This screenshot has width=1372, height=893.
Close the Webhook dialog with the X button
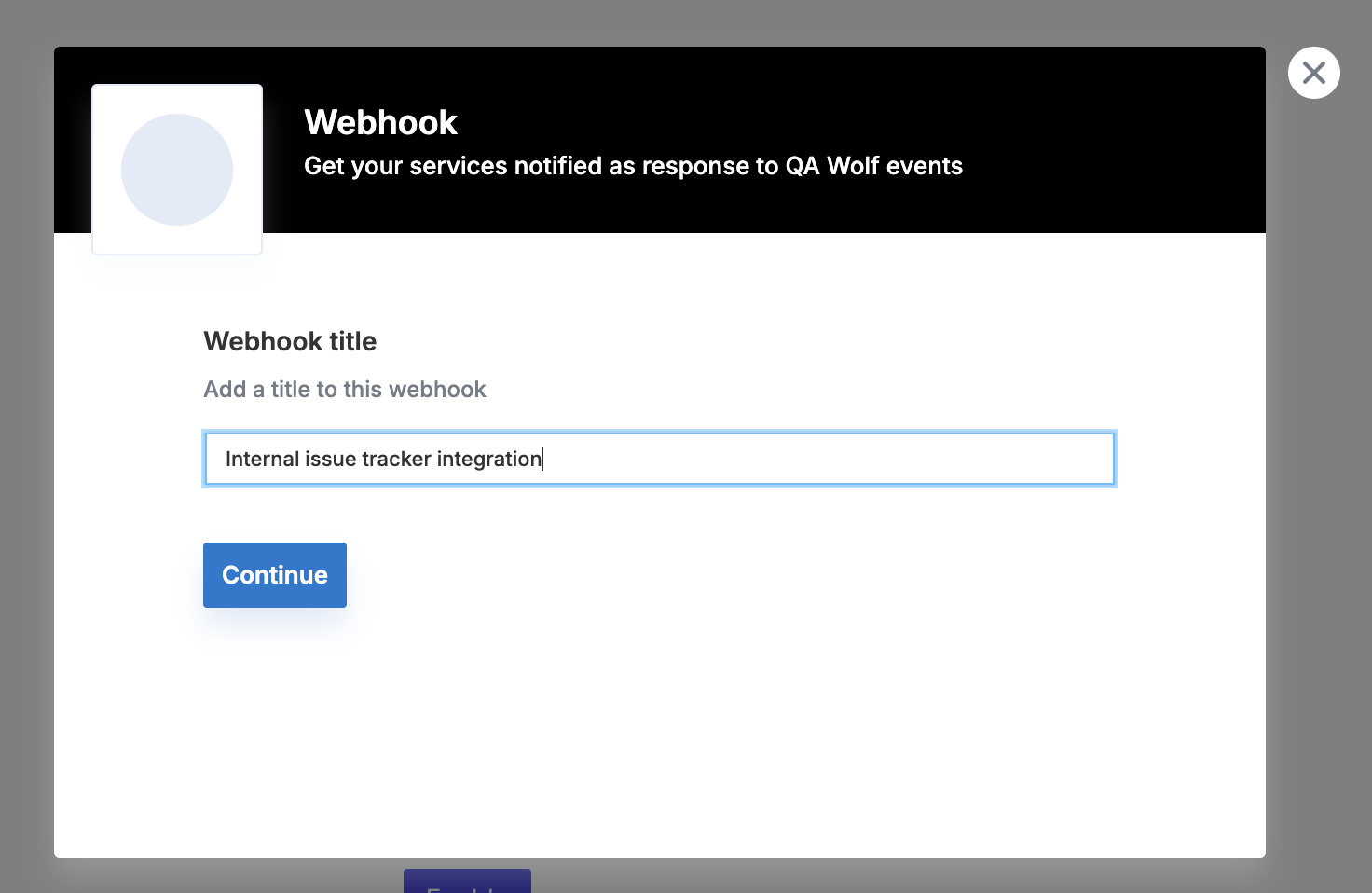pos(1313,73)
